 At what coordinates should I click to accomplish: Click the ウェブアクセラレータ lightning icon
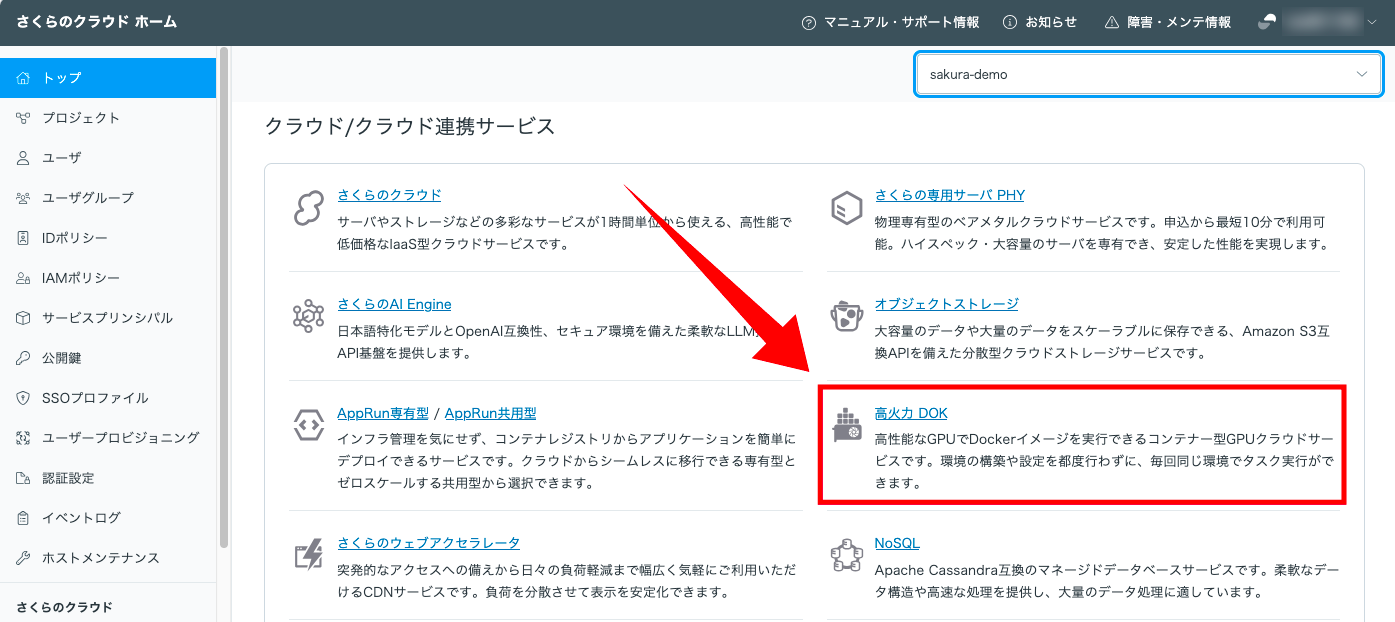click(x=308, y=556)
